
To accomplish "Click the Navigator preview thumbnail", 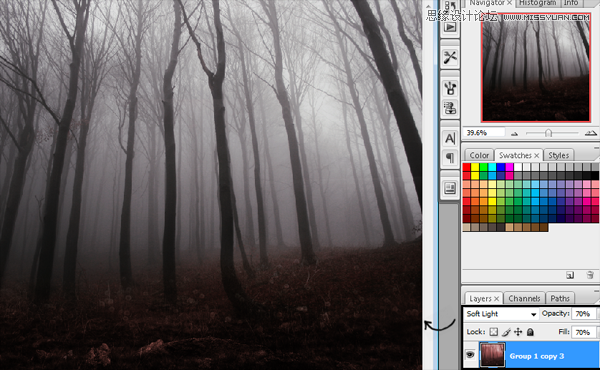I will pyautogui.click(x=536, y=68).
